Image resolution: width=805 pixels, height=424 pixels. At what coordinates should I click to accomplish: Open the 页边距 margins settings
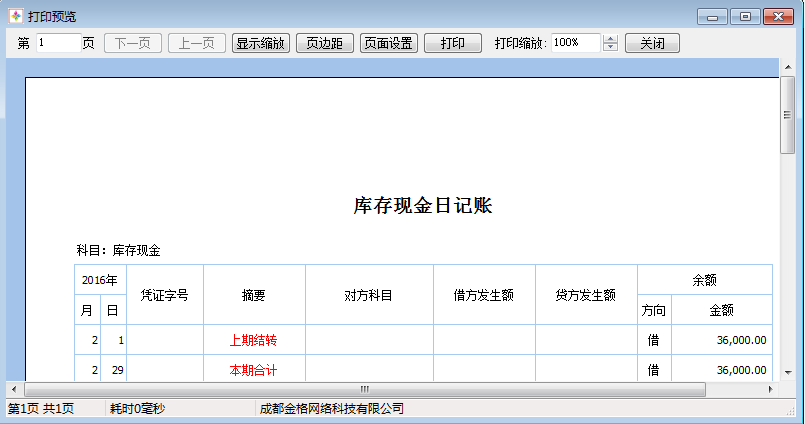[x=325, y=43]
